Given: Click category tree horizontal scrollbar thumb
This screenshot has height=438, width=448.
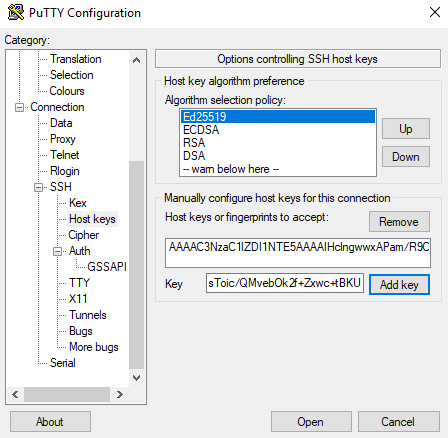Looking at the screenshot, I should (x=67, y=395).
